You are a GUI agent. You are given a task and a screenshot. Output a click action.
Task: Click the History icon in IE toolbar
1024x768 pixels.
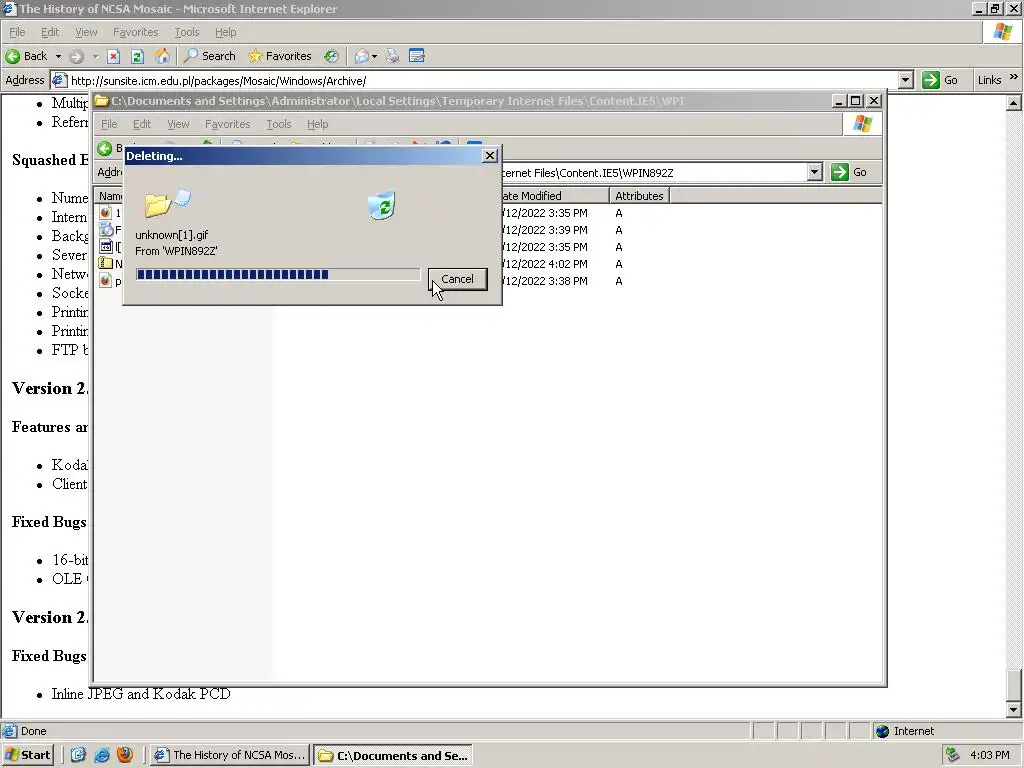331,56
